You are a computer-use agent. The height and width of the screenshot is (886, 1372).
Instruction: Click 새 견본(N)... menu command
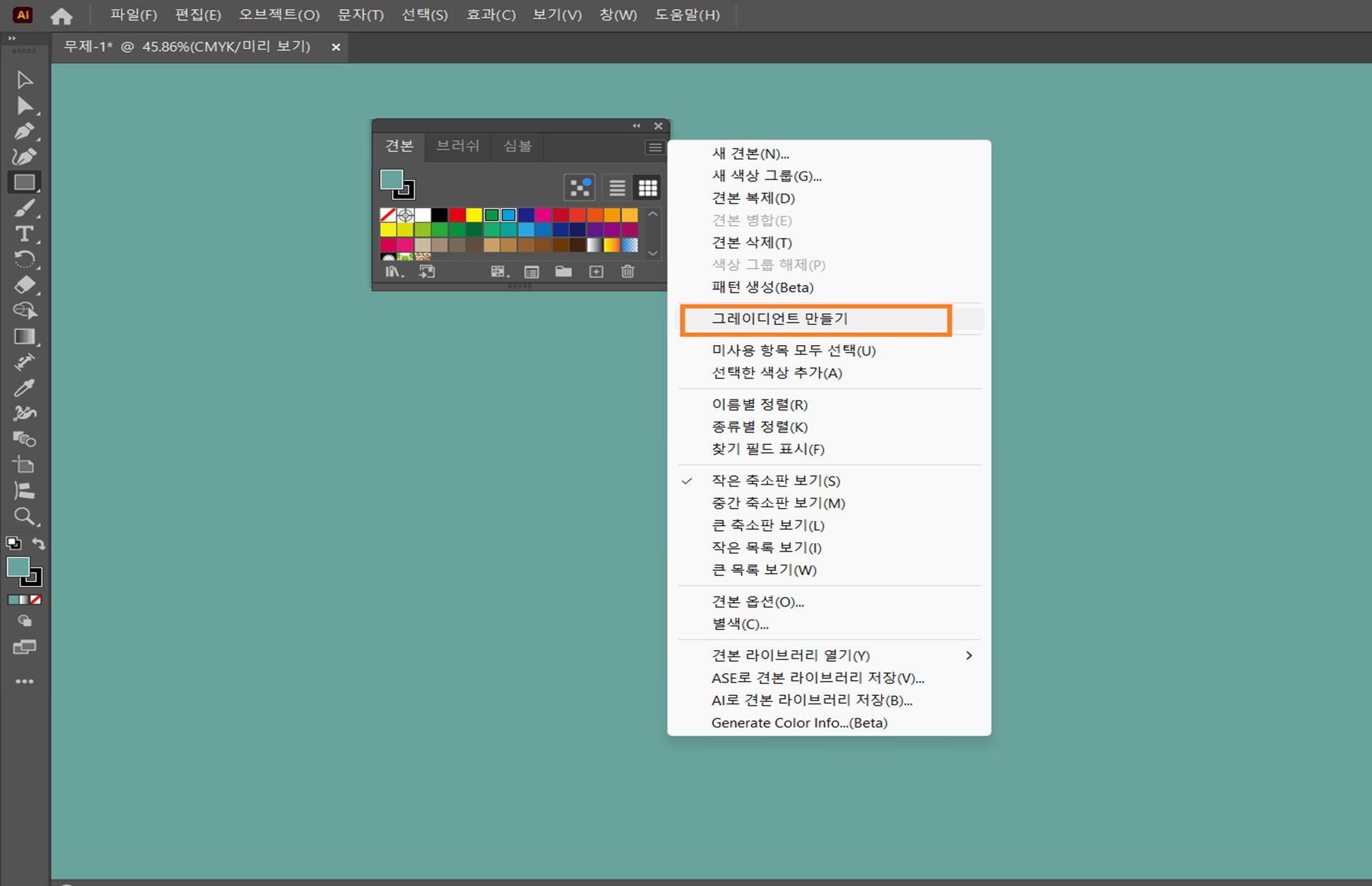pyautogui.click(x=750, y=154)
